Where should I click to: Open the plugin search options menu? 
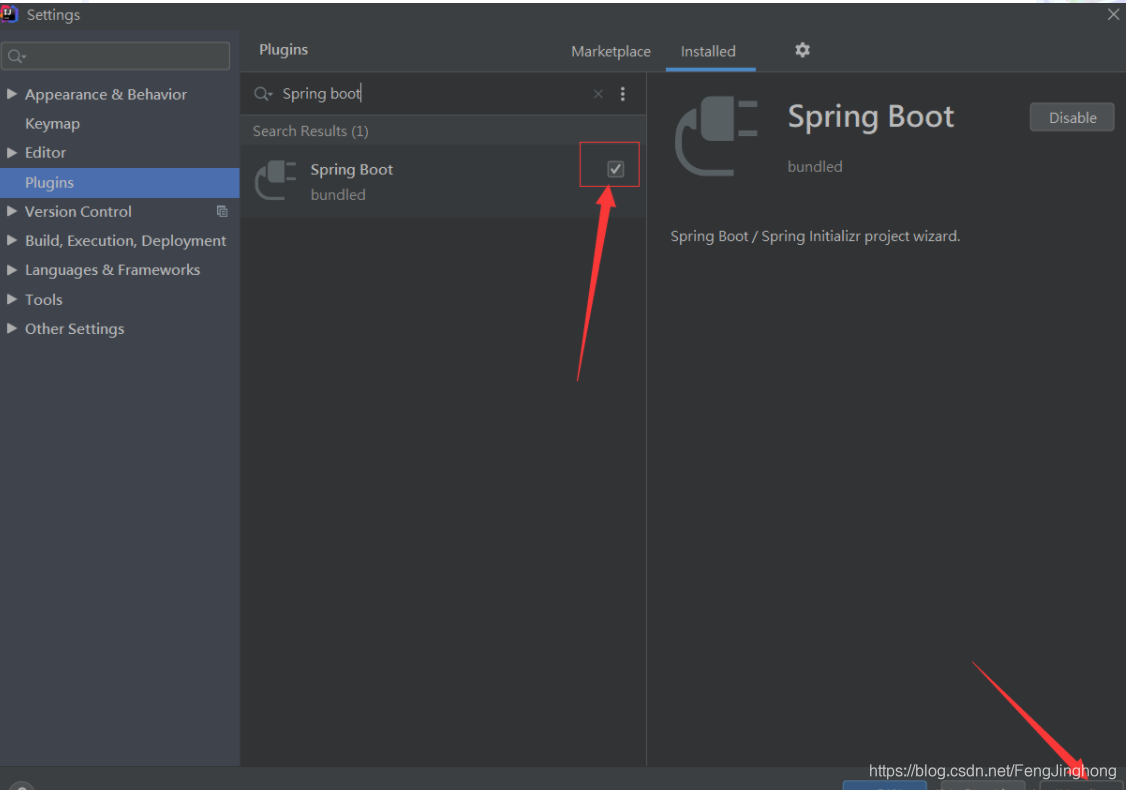point(623,94)
